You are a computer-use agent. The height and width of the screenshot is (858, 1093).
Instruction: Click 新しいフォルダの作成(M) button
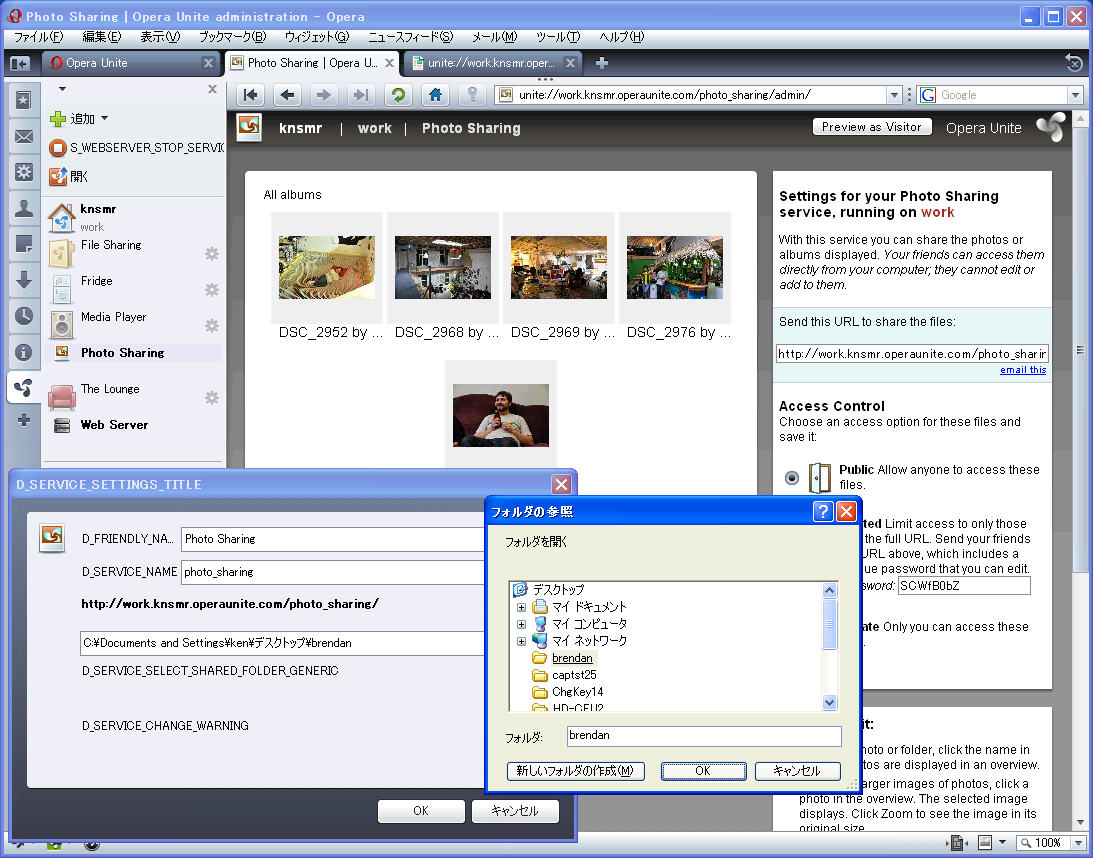[575, 771]
